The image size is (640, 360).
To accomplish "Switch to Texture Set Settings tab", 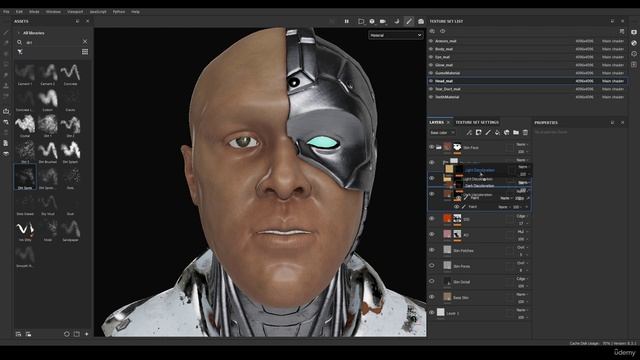I will [x=477, y=122].
